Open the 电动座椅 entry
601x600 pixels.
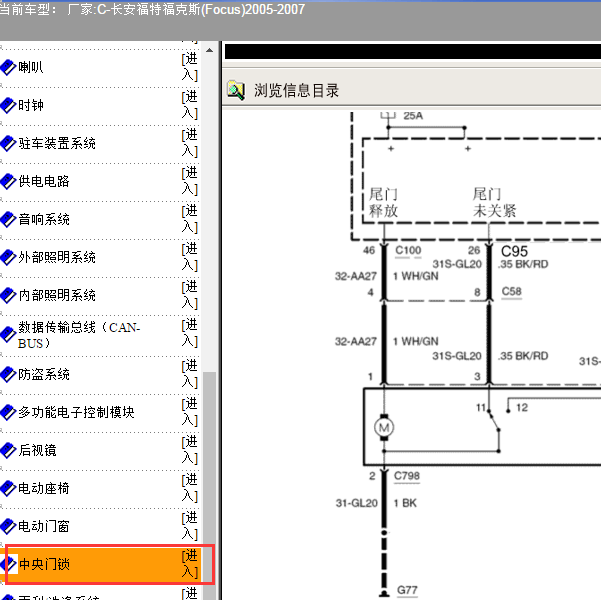tap(44, 488)
